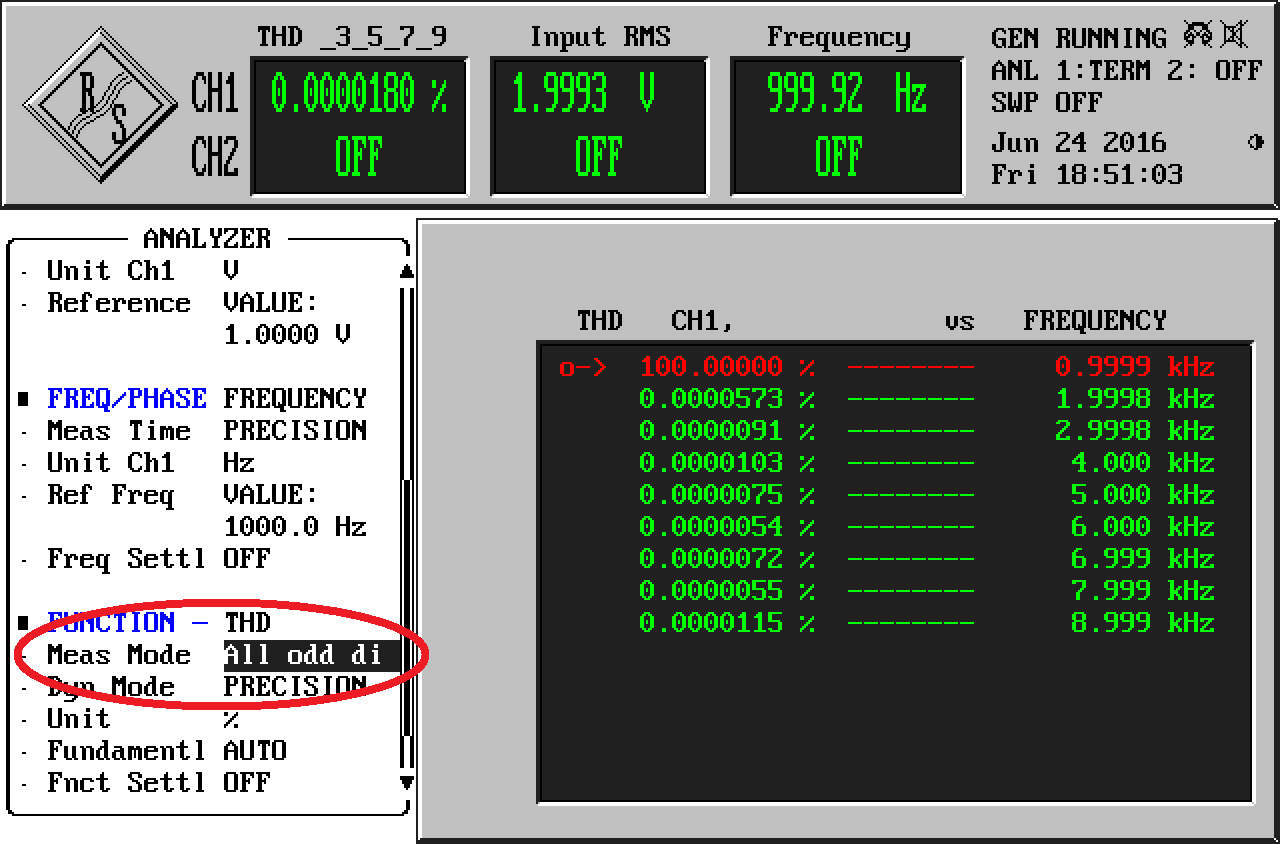Select harmonic value 0.0000573 %
The width and height of the screenshot is (1280, 844).
727,399
